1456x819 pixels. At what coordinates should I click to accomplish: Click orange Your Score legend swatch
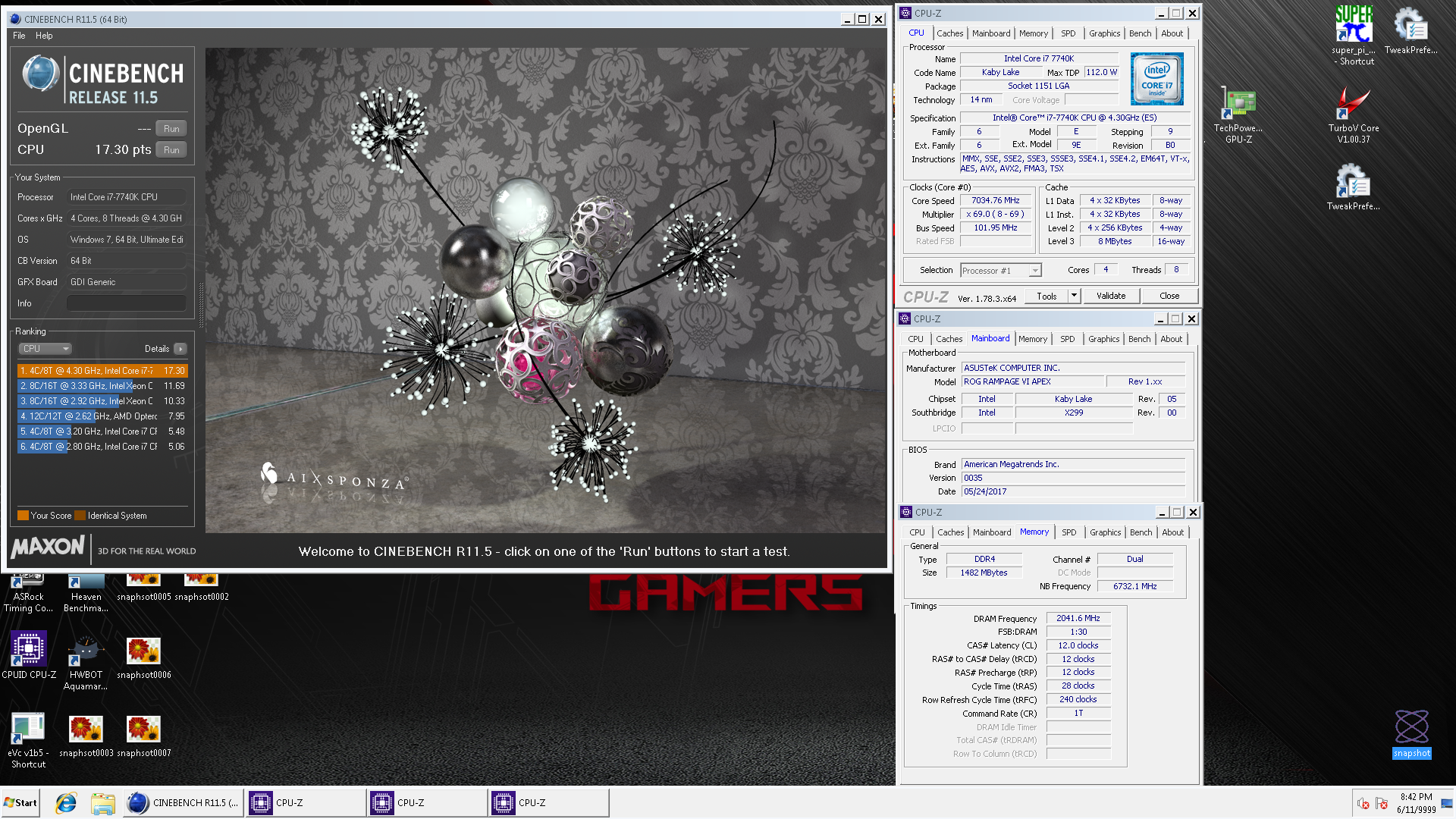[x=23, y=516]
